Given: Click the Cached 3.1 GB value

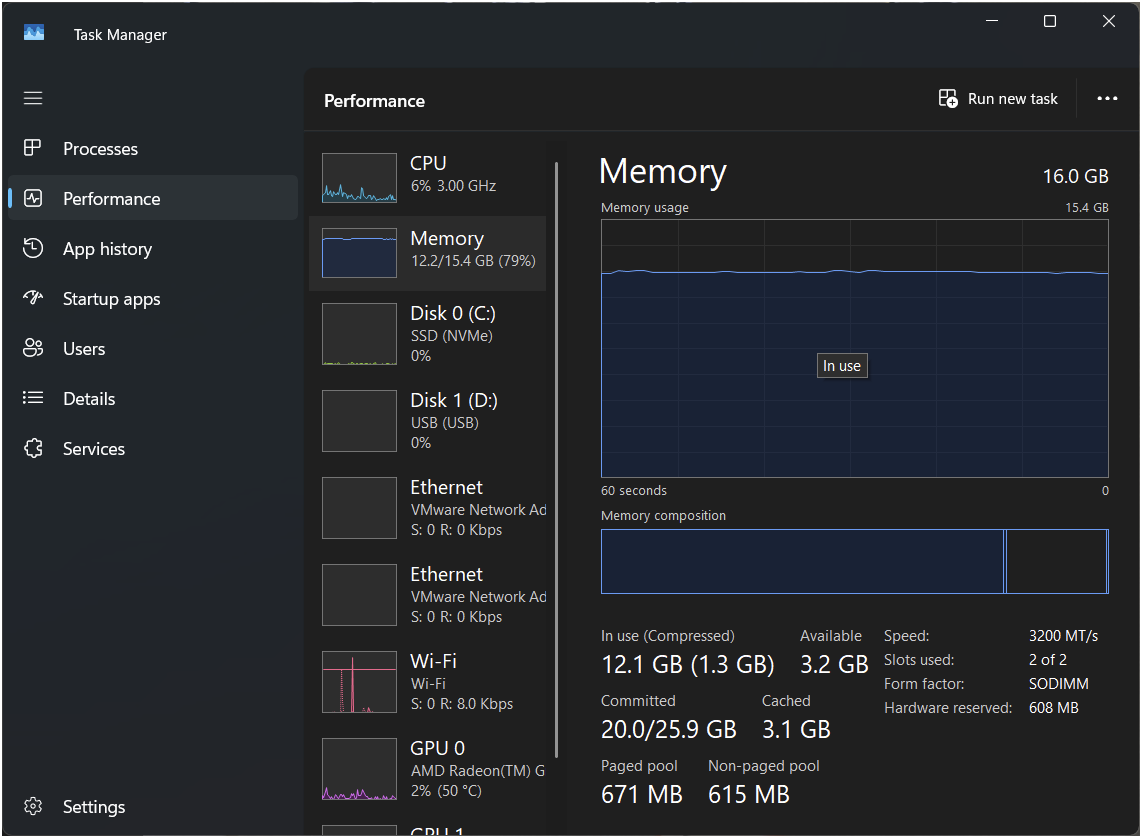Looking at the screenshot, I should pos(796,730).
